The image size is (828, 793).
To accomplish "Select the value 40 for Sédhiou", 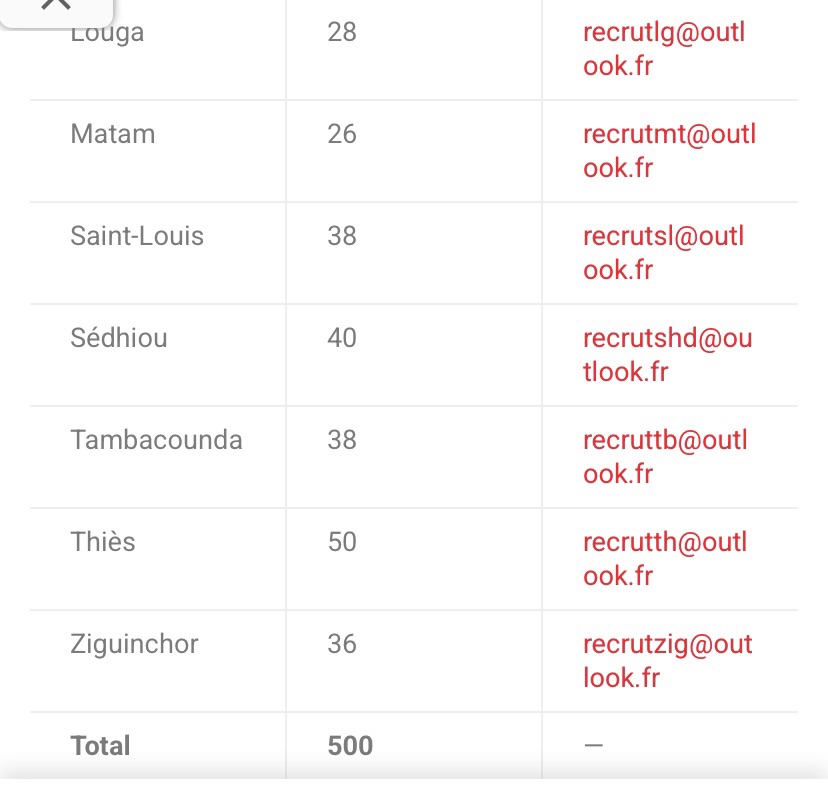I will (x=342, y=338).
